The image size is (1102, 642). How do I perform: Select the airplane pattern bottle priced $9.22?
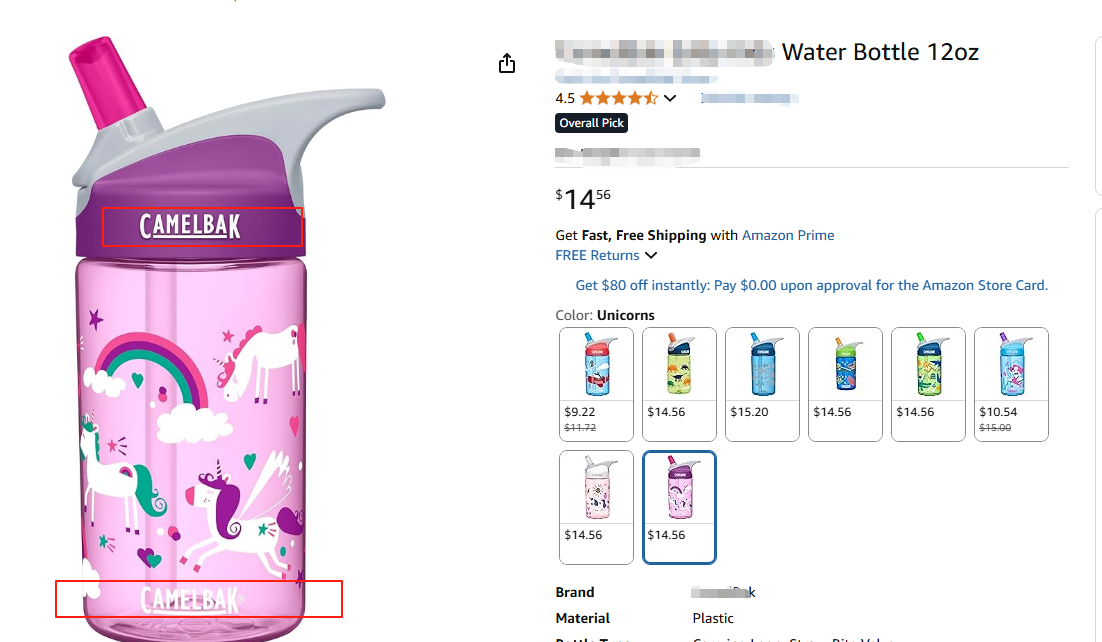click(597, 383)
